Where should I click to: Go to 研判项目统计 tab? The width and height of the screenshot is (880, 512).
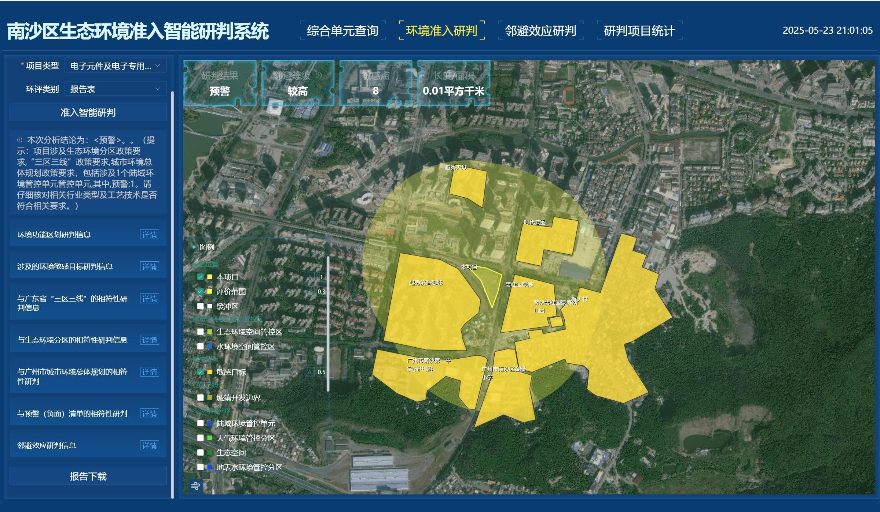coord(639,31)
